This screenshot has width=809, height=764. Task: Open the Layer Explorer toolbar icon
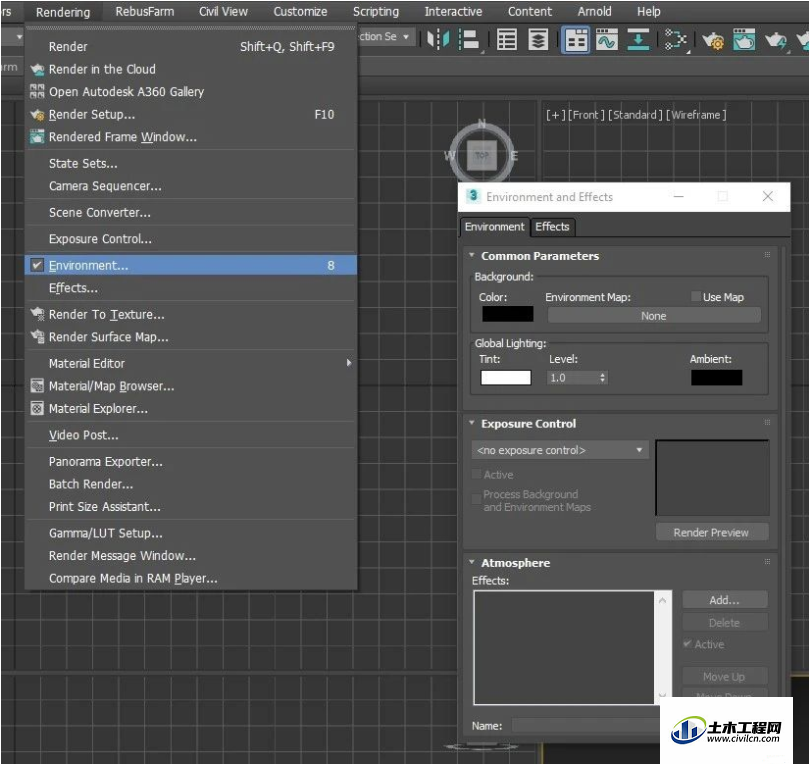tap(538, 39)
